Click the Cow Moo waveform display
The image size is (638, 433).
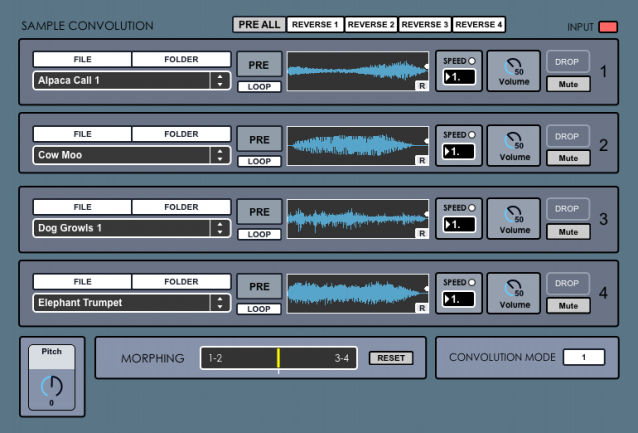pos(358,146)
